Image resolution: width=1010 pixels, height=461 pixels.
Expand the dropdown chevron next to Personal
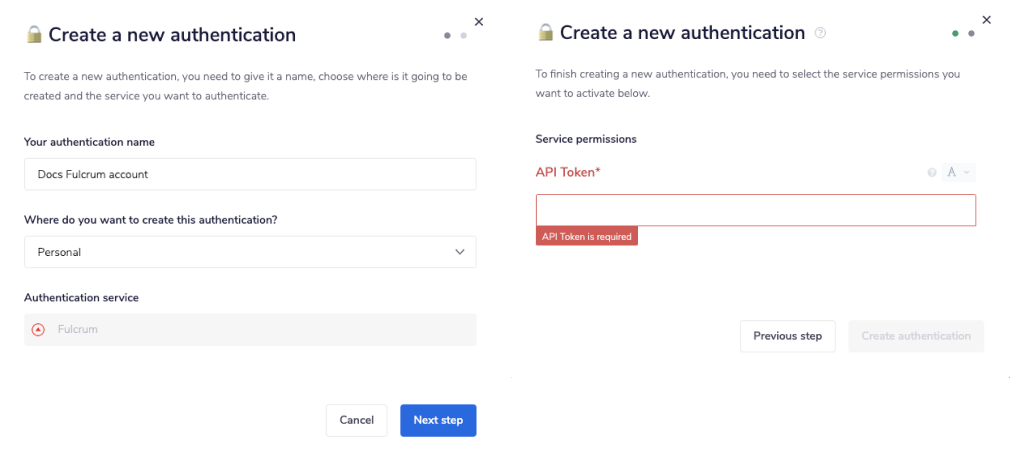tap(460, 252)
